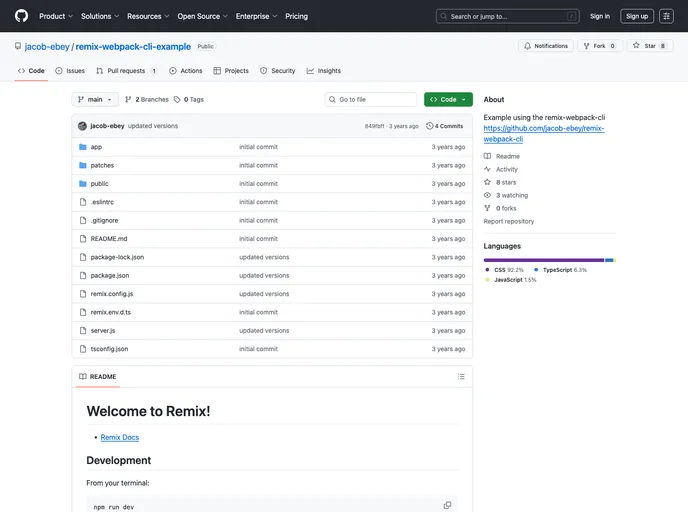Click the file icon beside README.md
This screenshot has width=688, height=512.
[x=82, y=239]
